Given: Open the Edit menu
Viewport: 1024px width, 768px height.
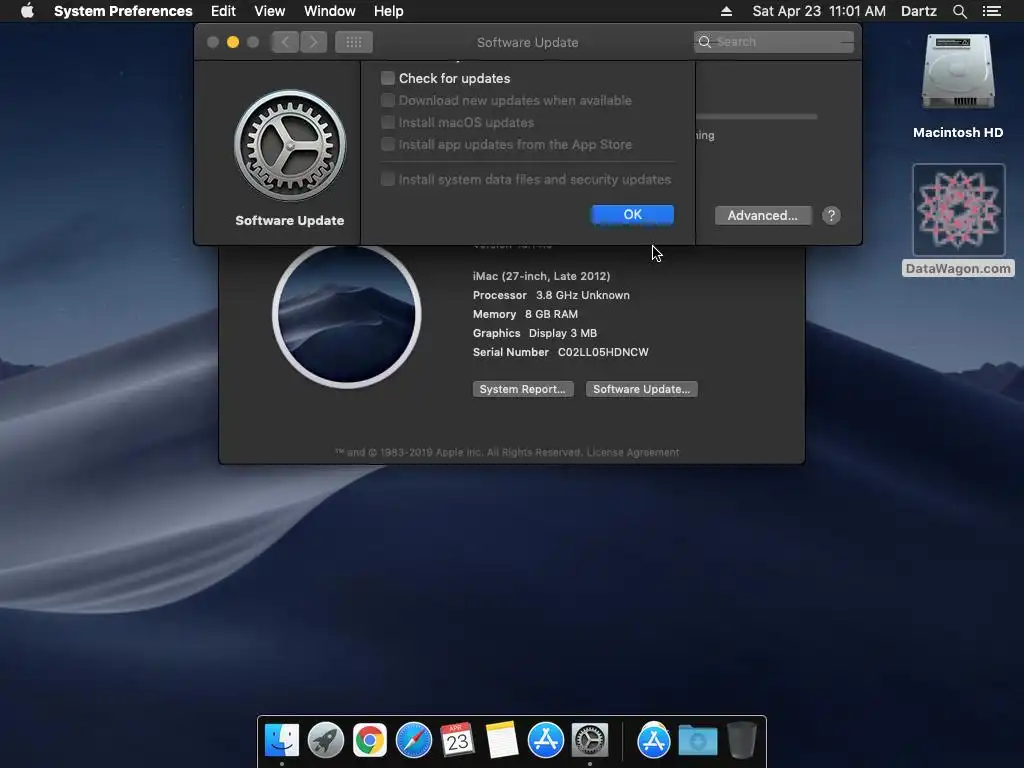Looking at the screenshot, I should [x=223, y=11].
